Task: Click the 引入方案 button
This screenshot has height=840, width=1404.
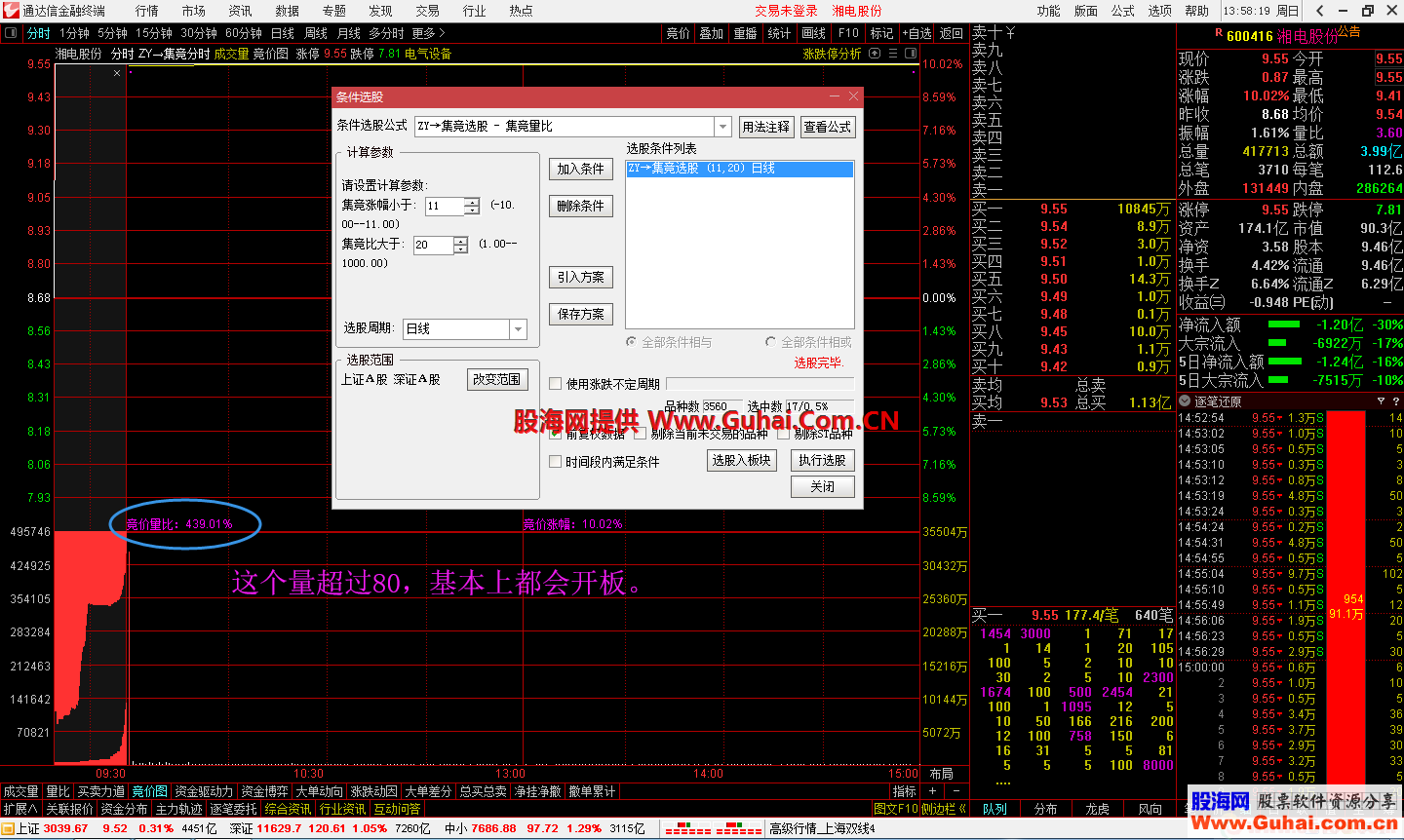Action: (581, 277)
